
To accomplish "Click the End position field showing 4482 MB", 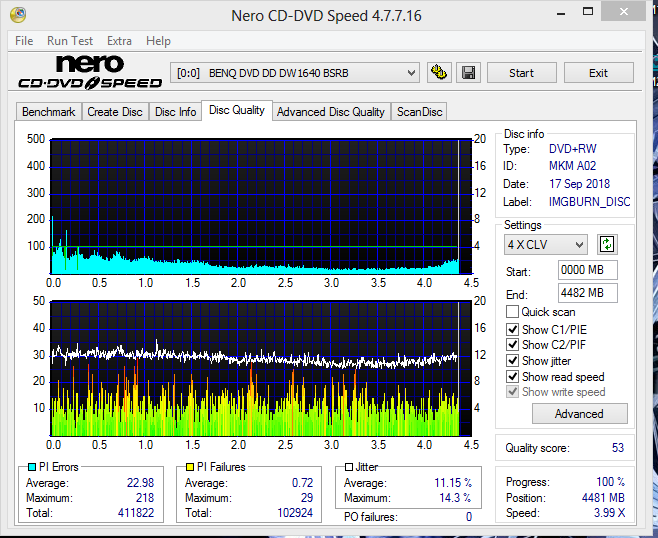I will (x=588, y=293).
